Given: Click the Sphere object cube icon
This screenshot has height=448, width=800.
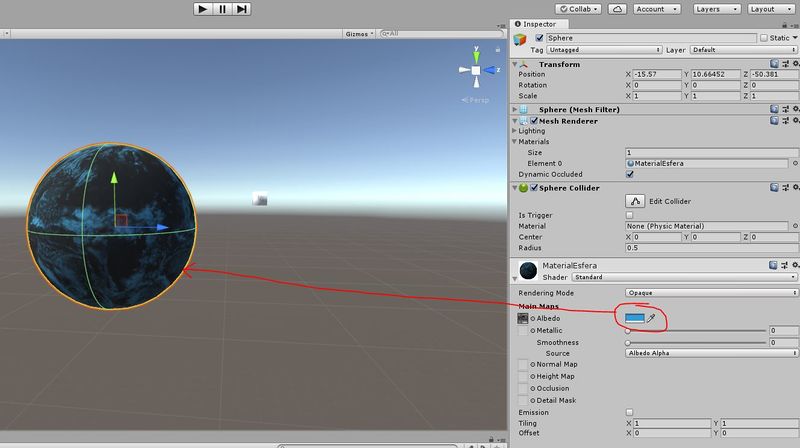Looking at the screenshot, I should pyautogui.click(x=520, y=39).
